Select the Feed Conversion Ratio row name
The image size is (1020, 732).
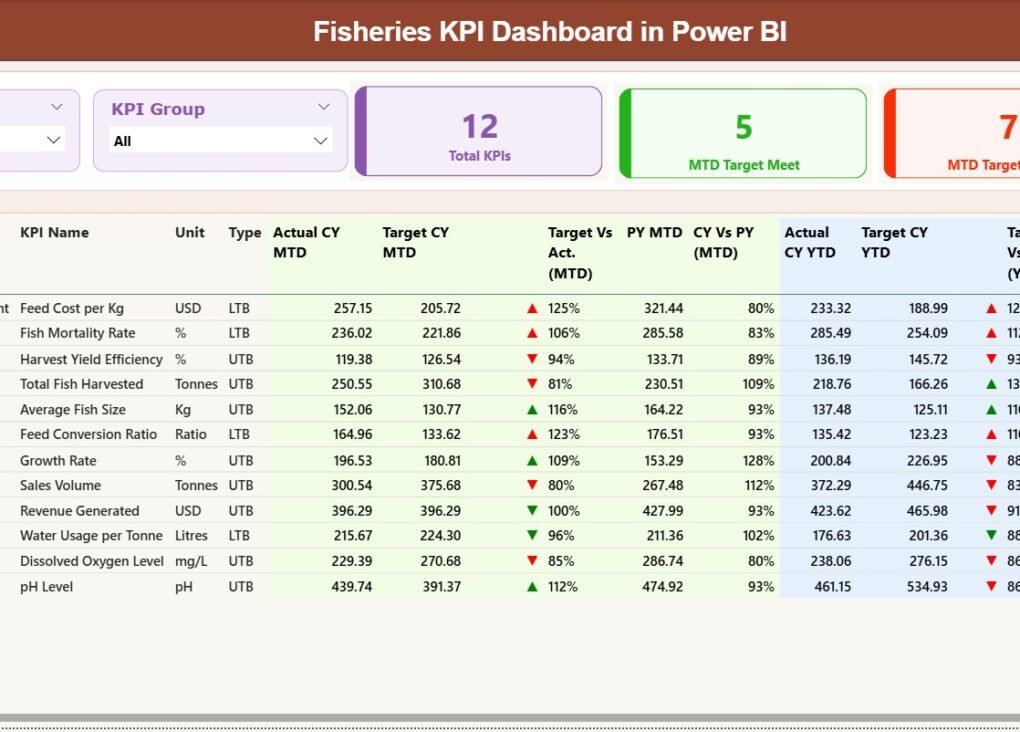[x=88, y=434]
